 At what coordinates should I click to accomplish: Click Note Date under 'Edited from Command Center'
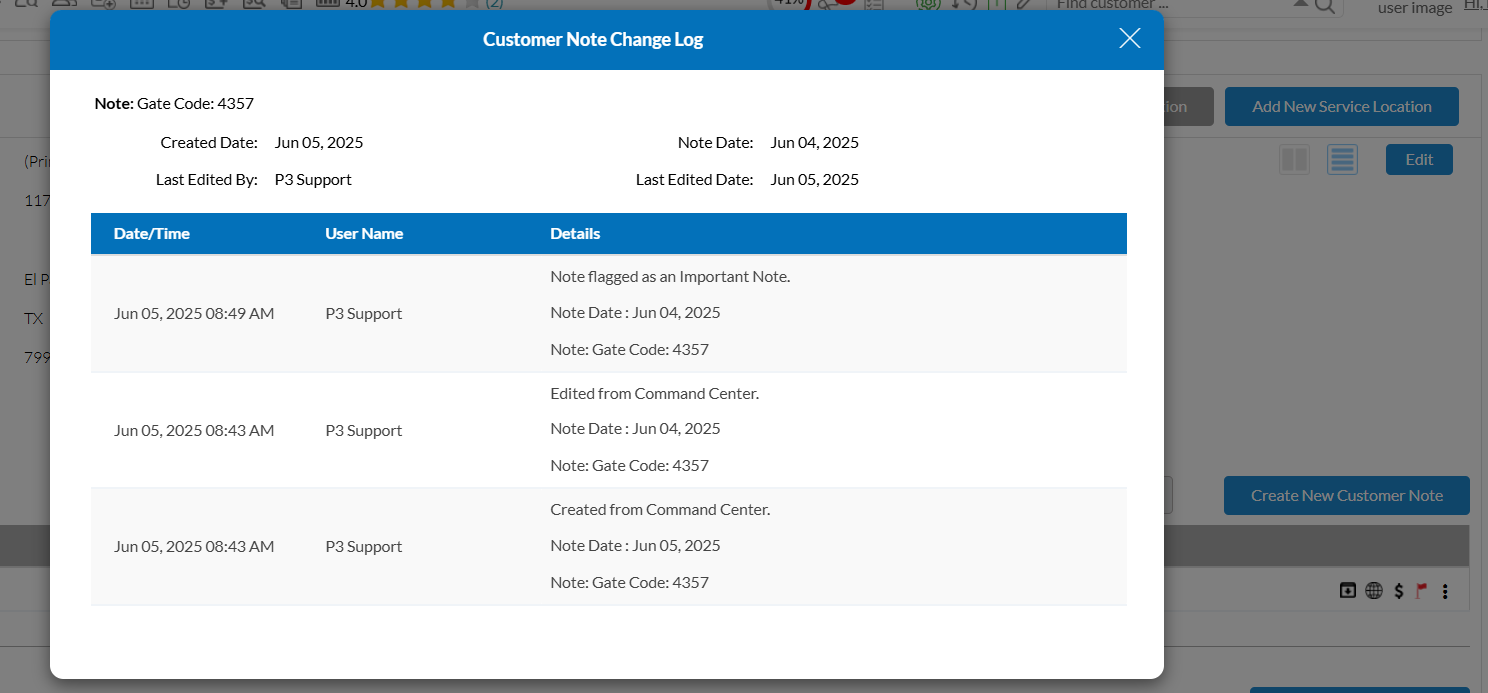[635, 428]
